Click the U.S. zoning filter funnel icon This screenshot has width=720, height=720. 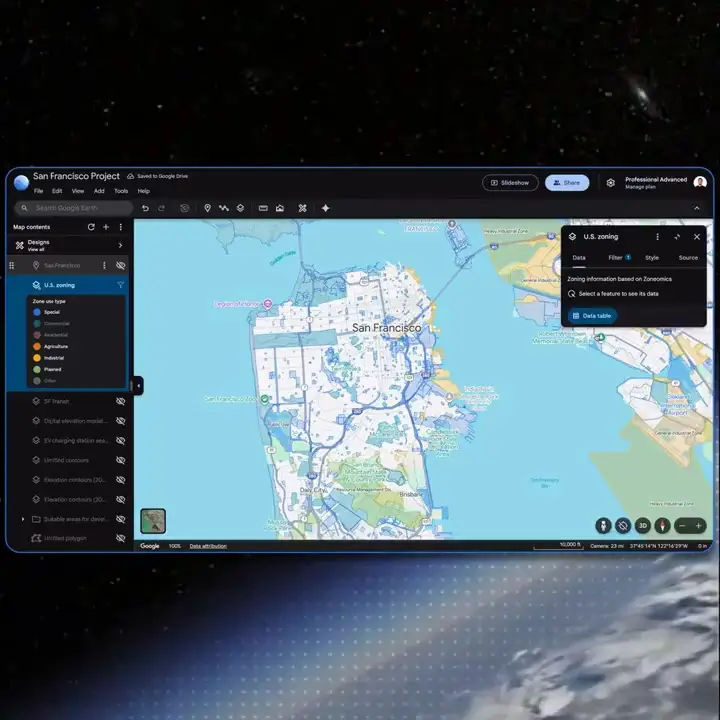[x=121, y=285]
